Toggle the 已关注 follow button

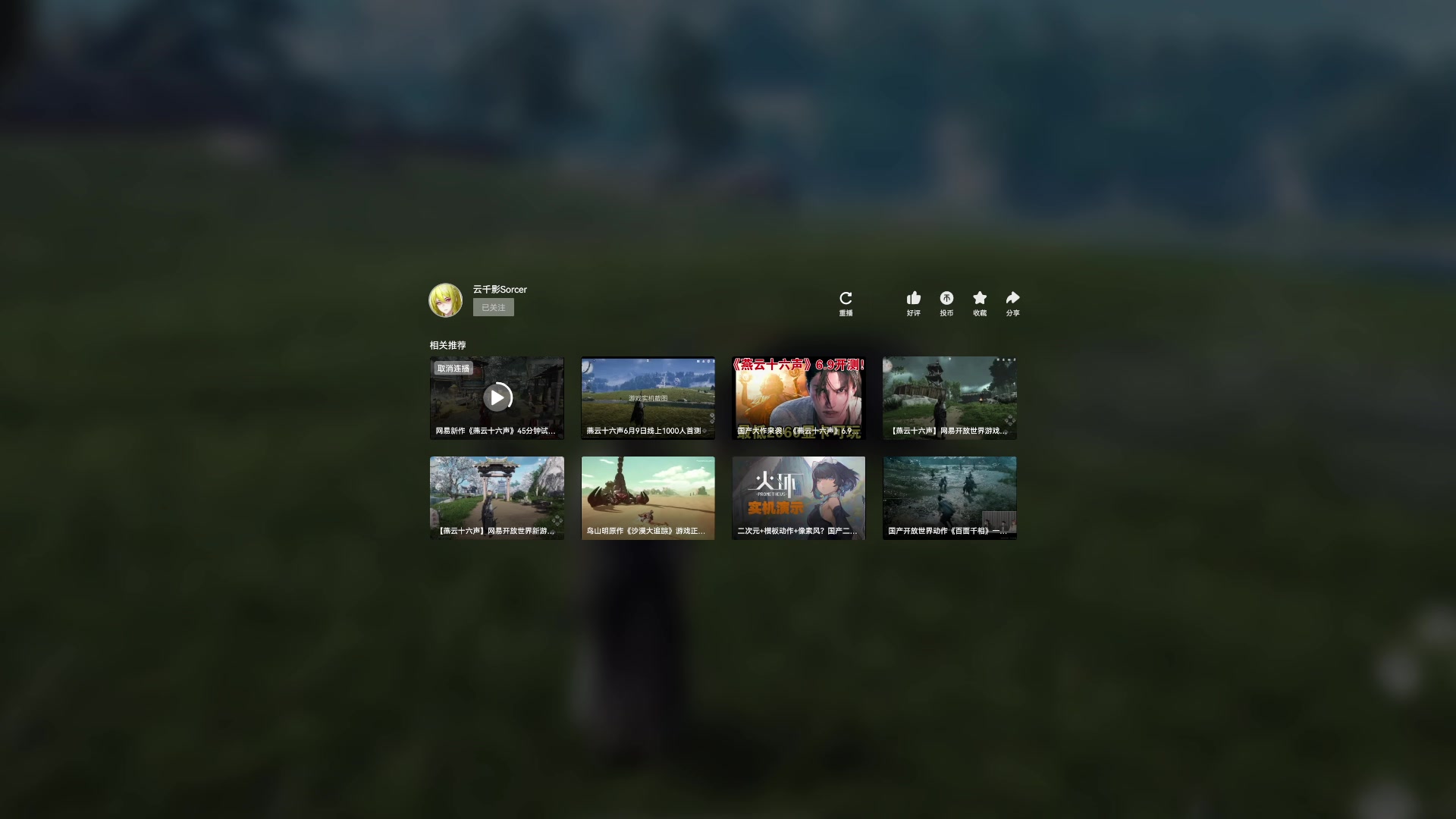point(493,307)
